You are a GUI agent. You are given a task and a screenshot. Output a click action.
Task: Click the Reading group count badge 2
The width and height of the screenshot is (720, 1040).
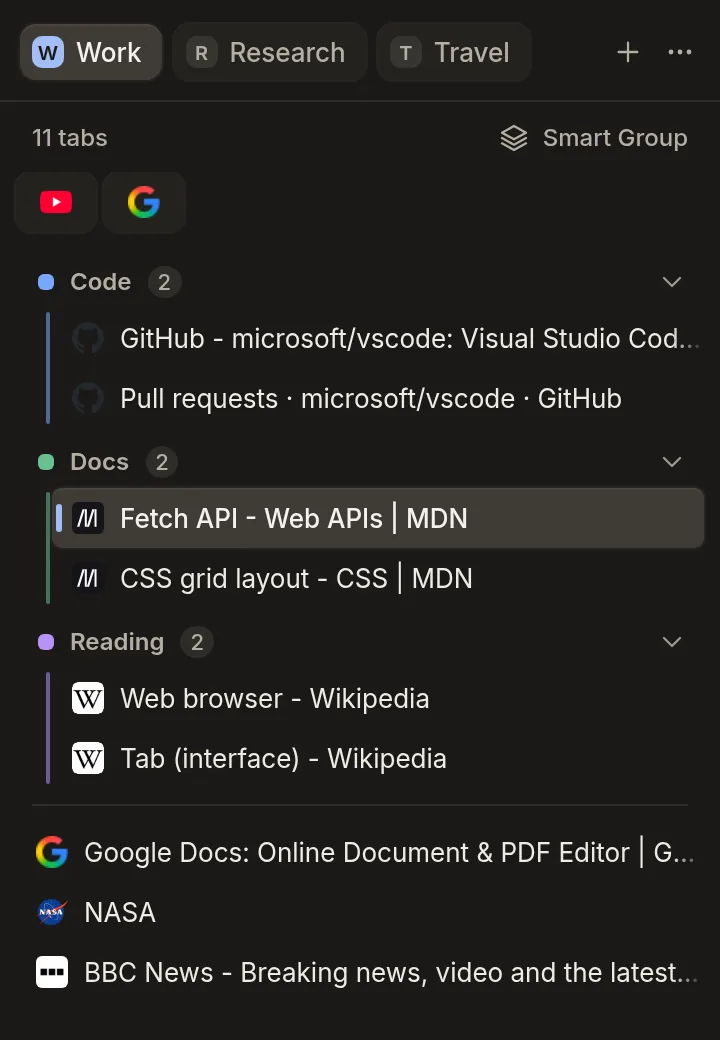tap(197, 642)
